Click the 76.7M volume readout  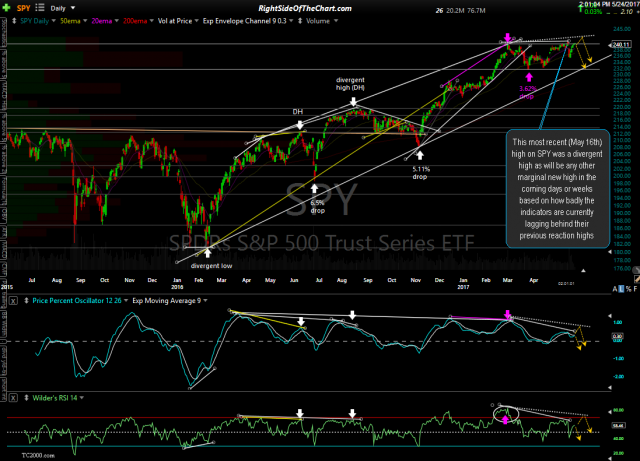[x=476, y=11]
